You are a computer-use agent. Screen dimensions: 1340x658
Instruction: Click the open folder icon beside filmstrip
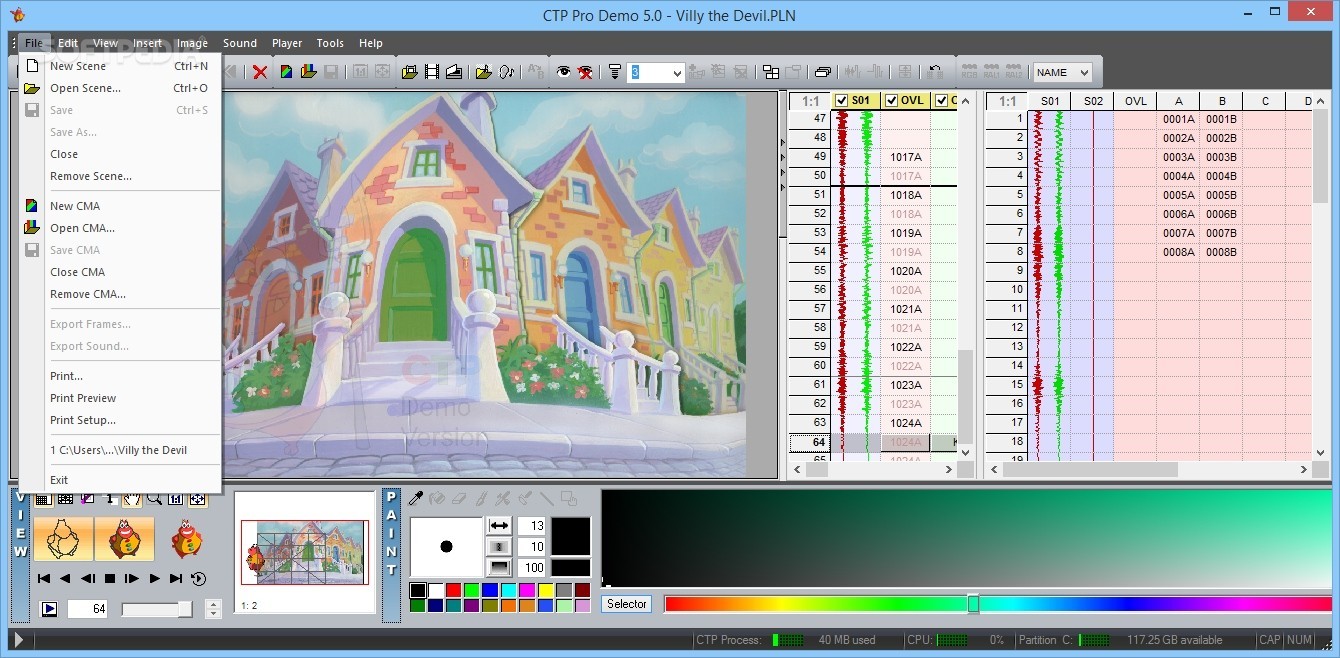pyautogui.click(x=409, y=72)
